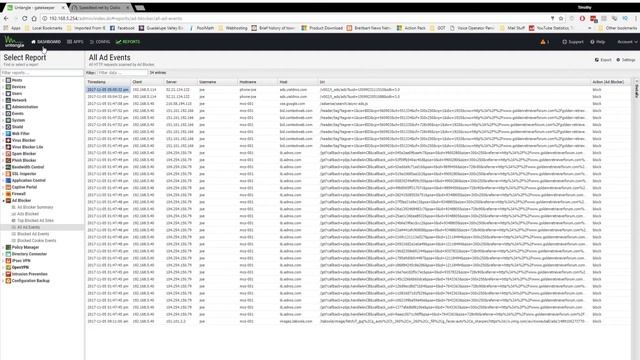
Task: Click the Configuration Backup icon
Action: pos(8,281)
